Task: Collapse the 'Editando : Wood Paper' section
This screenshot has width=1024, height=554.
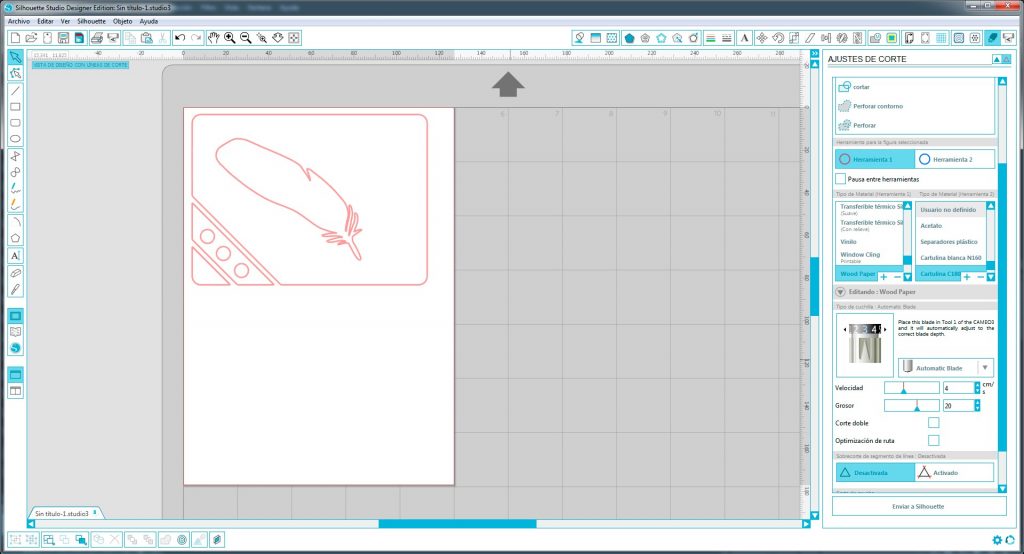Action: click(840, 292)
